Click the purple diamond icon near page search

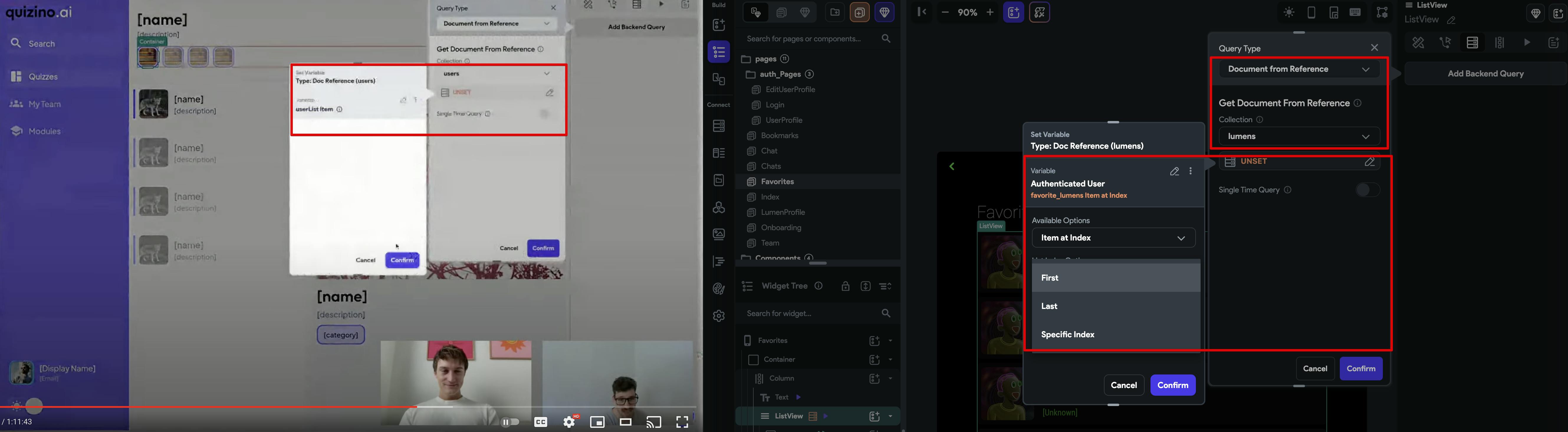pyautogui.click(x=885, y=12)
